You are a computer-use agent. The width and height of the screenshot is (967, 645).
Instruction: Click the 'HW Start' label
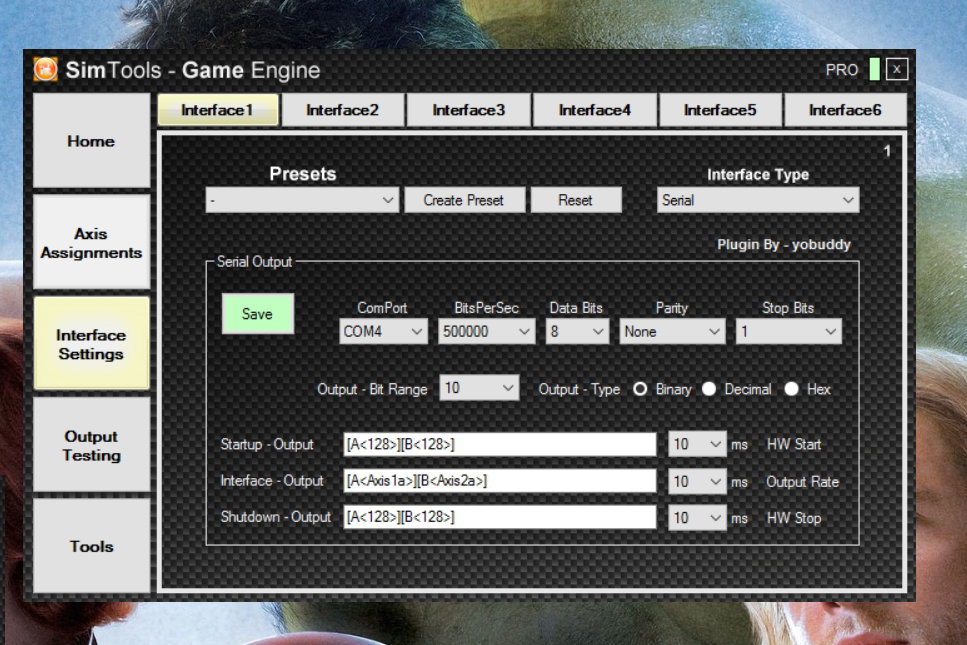click(794, 444)
